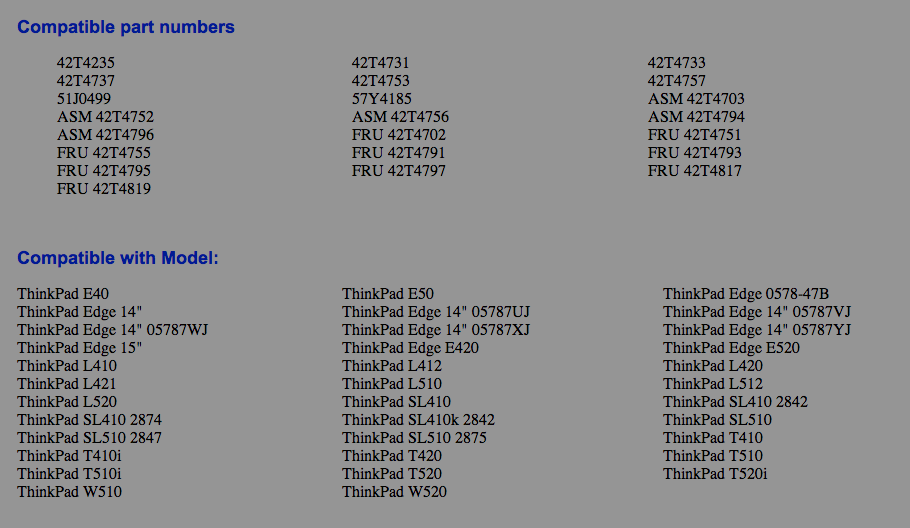This screenshot has width=910, height=528.
Task: Select part number 42T4235
Action: pyautogui.click(x=86, y=63)
